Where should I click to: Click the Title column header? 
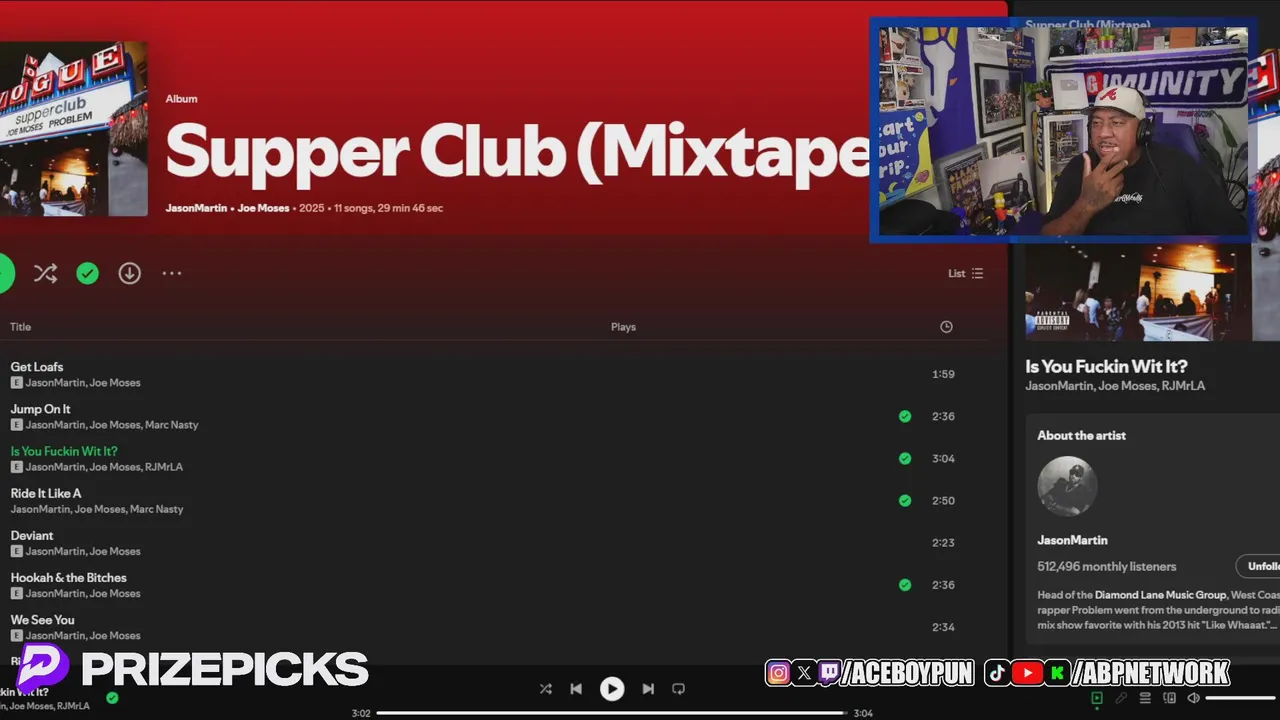coord(20,327)
